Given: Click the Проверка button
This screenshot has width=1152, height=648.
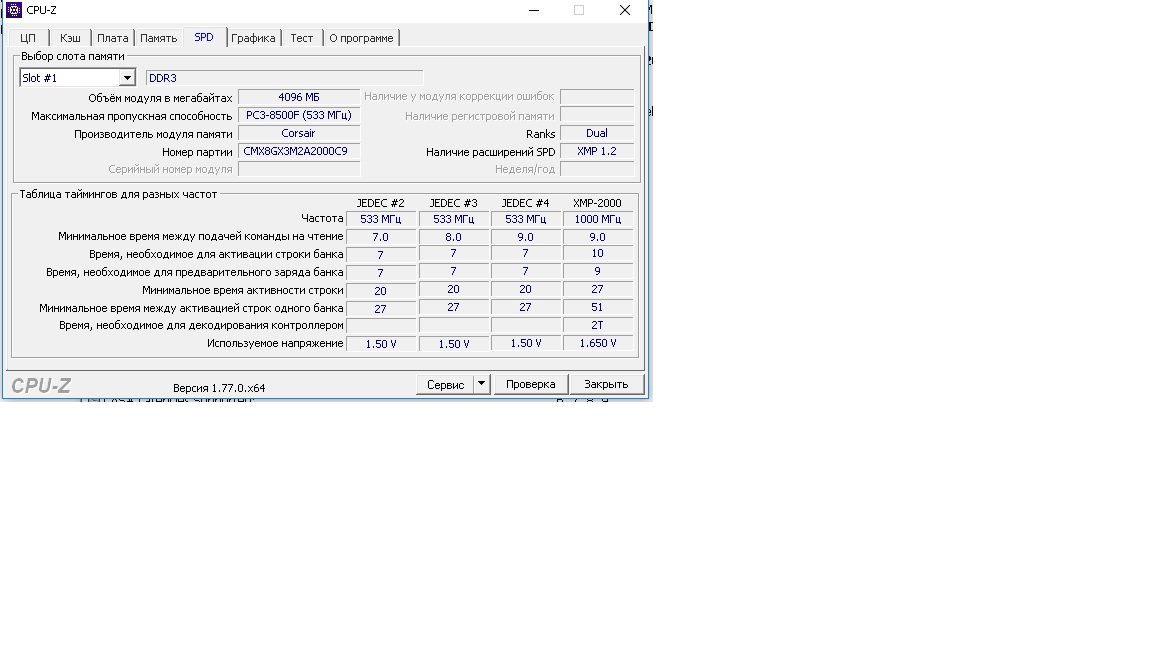Looking at the screenshot, I should click(530, 384).
